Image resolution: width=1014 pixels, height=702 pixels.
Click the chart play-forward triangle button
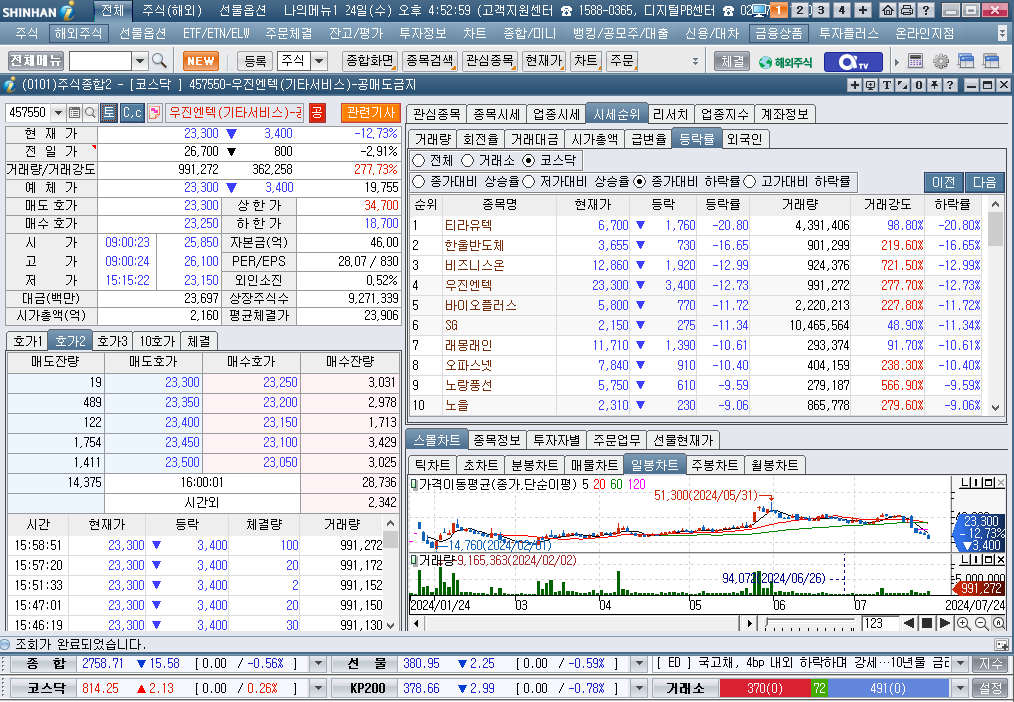click(944, 623)
